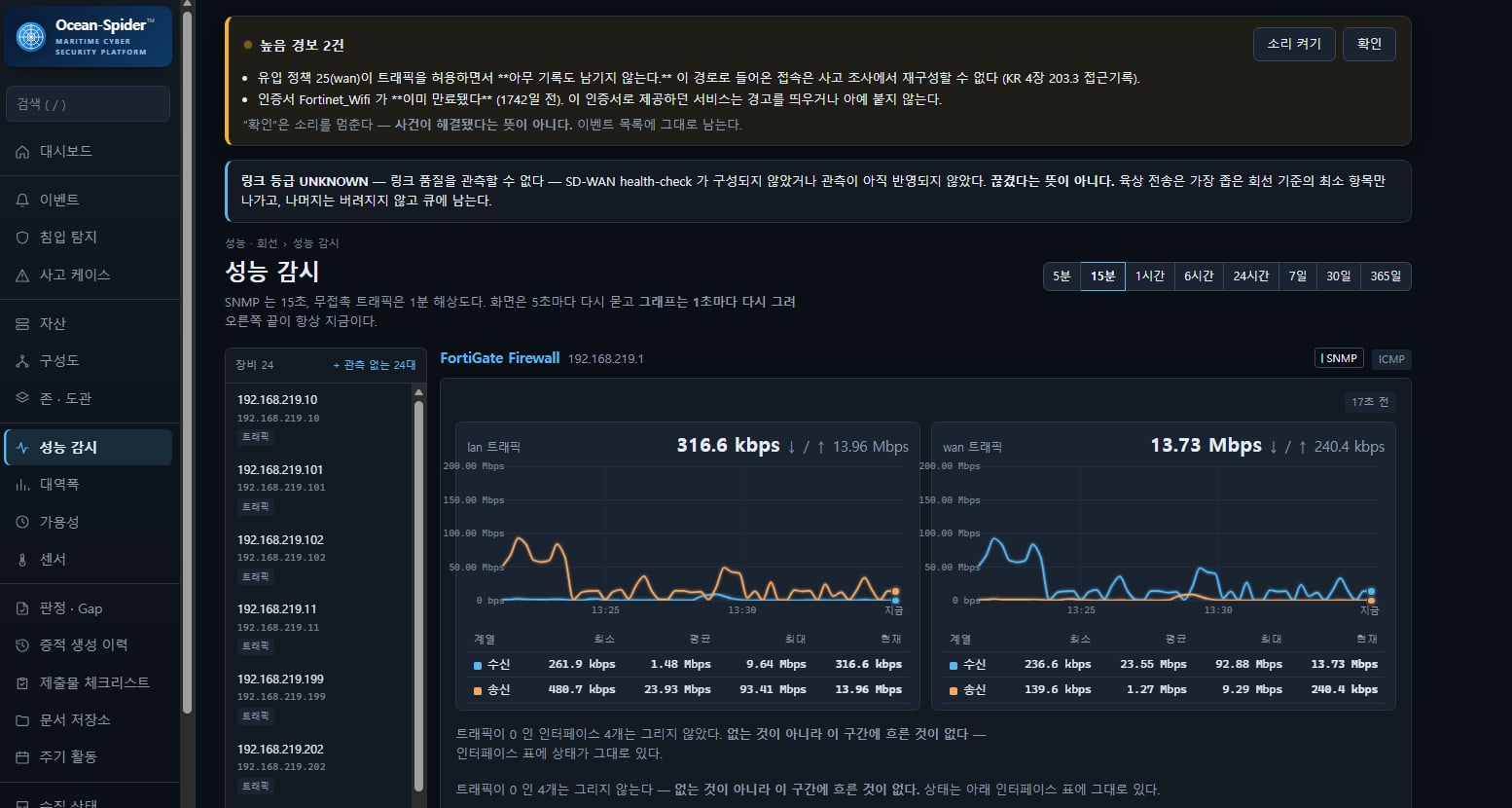
Task: Click the 지금 marker on lan chart
Action: click(893, 611)
